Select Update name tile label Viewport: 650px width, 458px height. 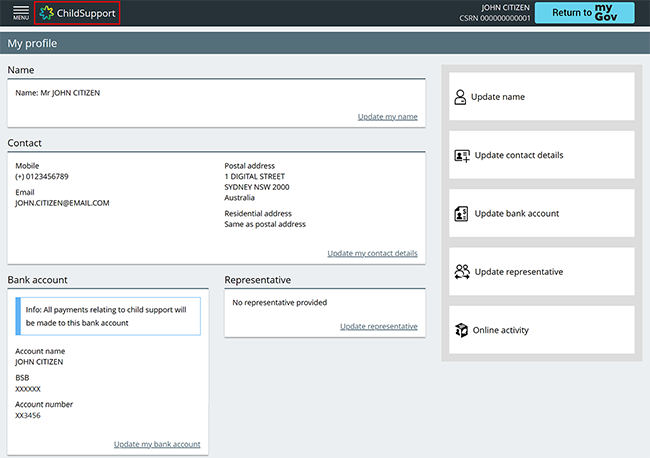tap(498, 97)
